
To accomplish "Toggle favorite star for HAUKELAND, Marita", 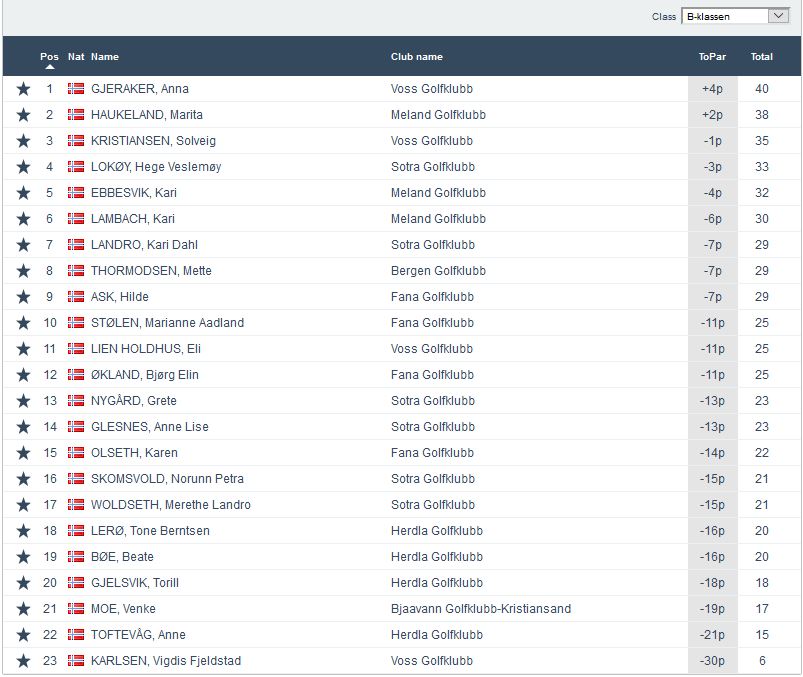I will click(23, 115).
